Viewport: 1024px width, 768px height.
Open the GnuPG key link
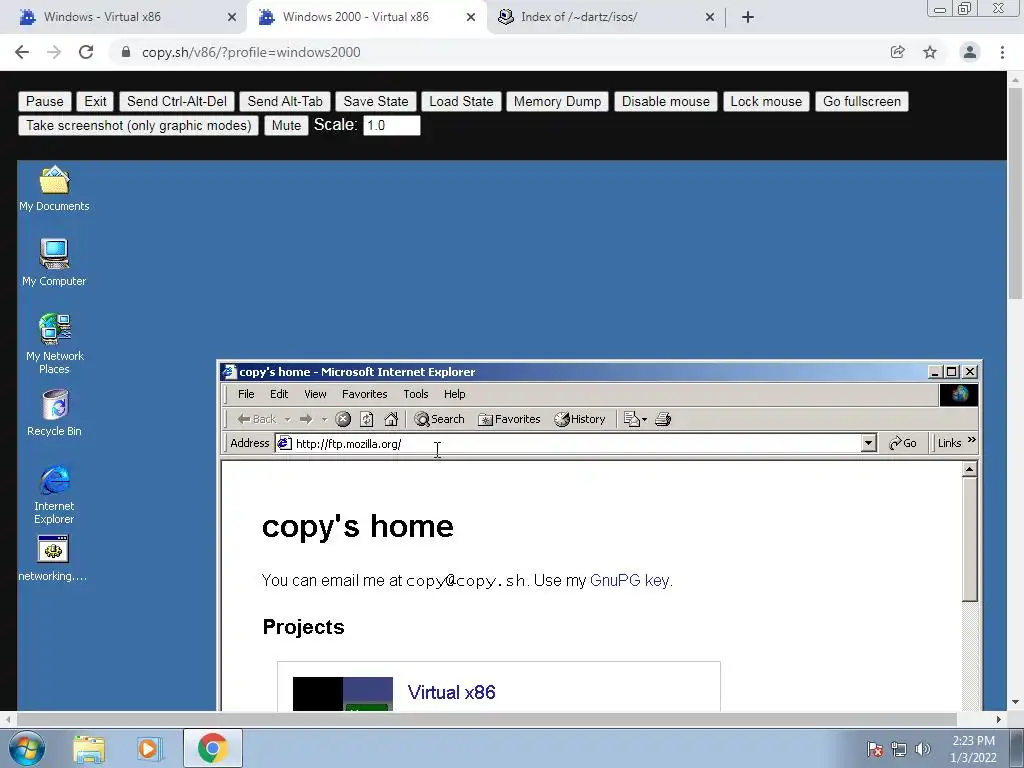630,581
